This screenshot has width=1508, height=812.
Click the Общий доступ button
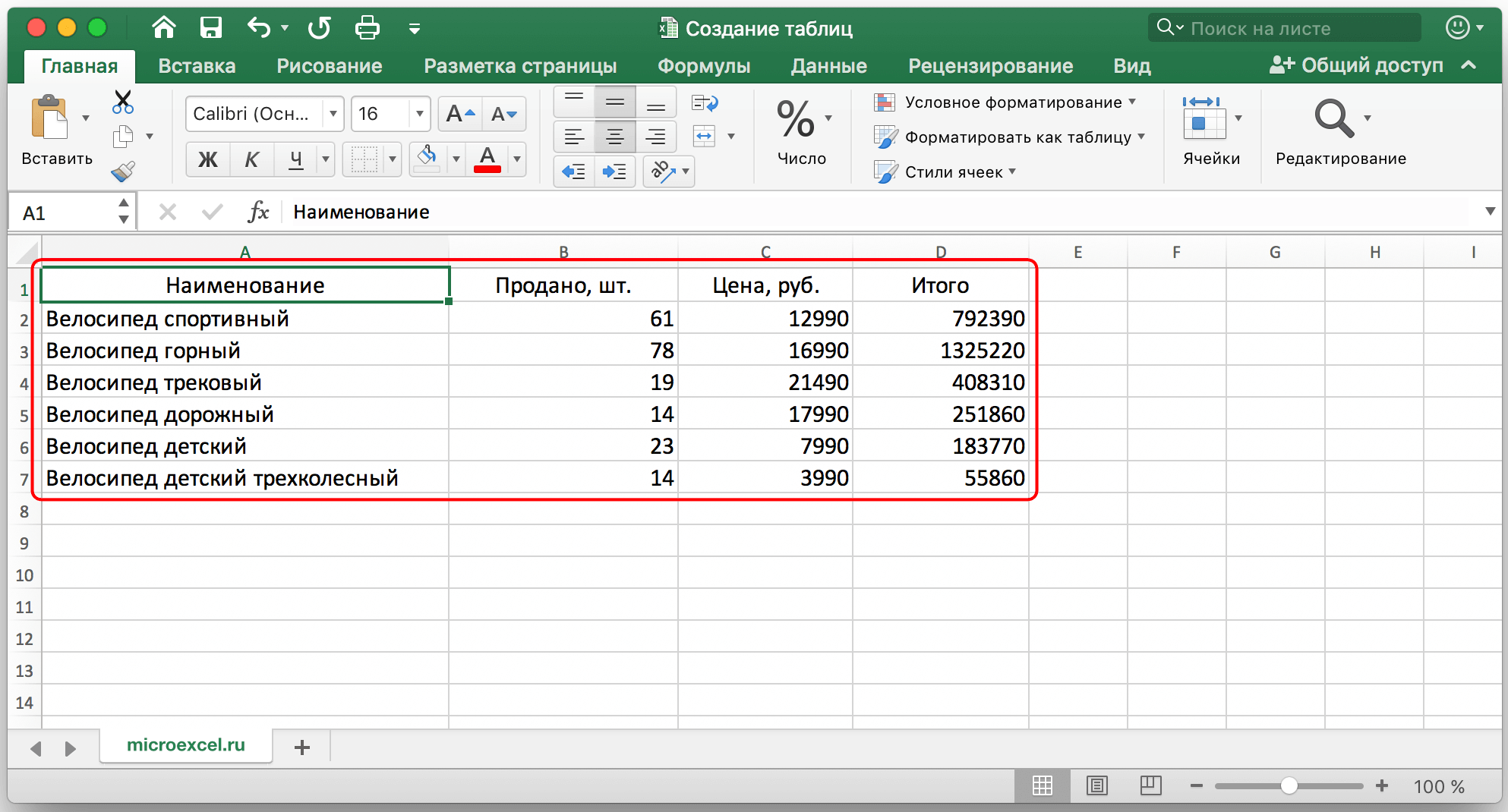pos(1356,65)
